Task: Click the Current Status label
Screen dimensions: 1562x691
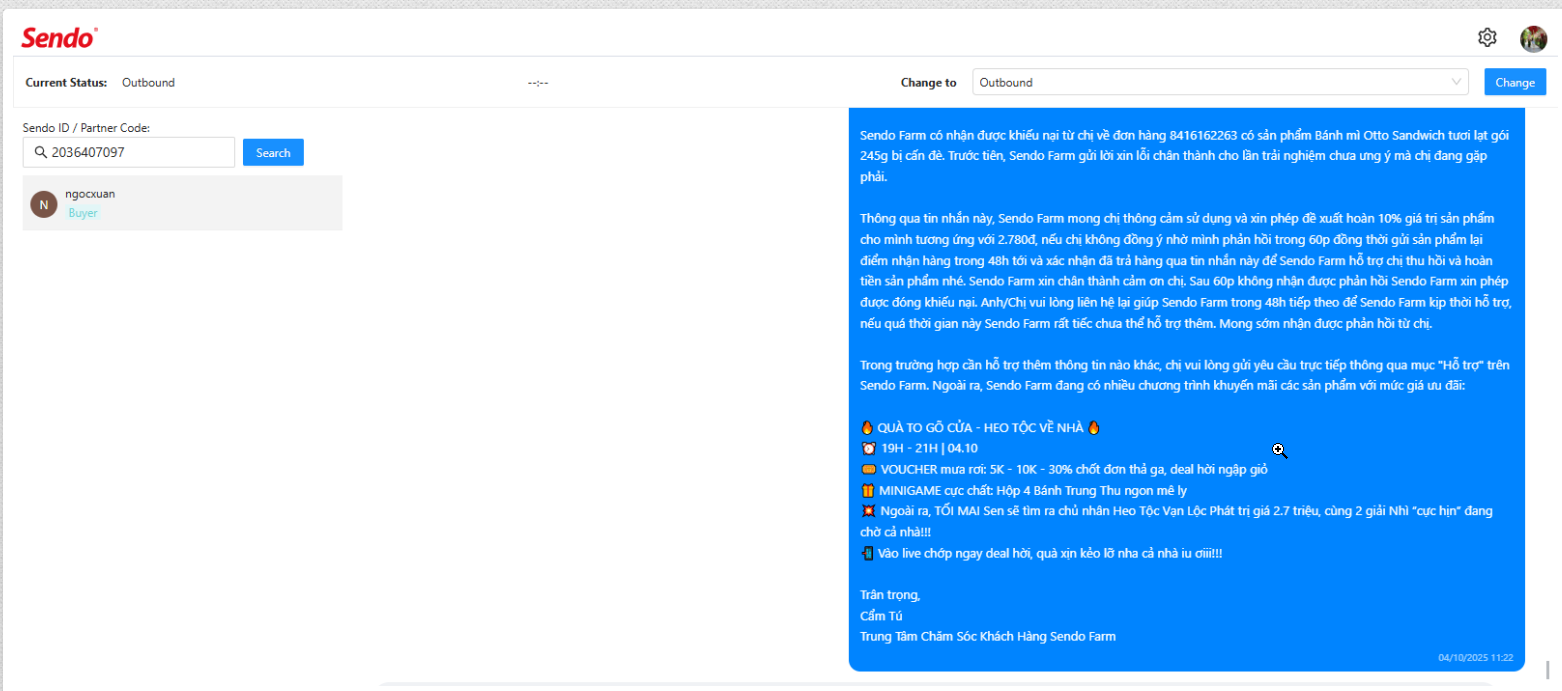Action: pos(66,83)
